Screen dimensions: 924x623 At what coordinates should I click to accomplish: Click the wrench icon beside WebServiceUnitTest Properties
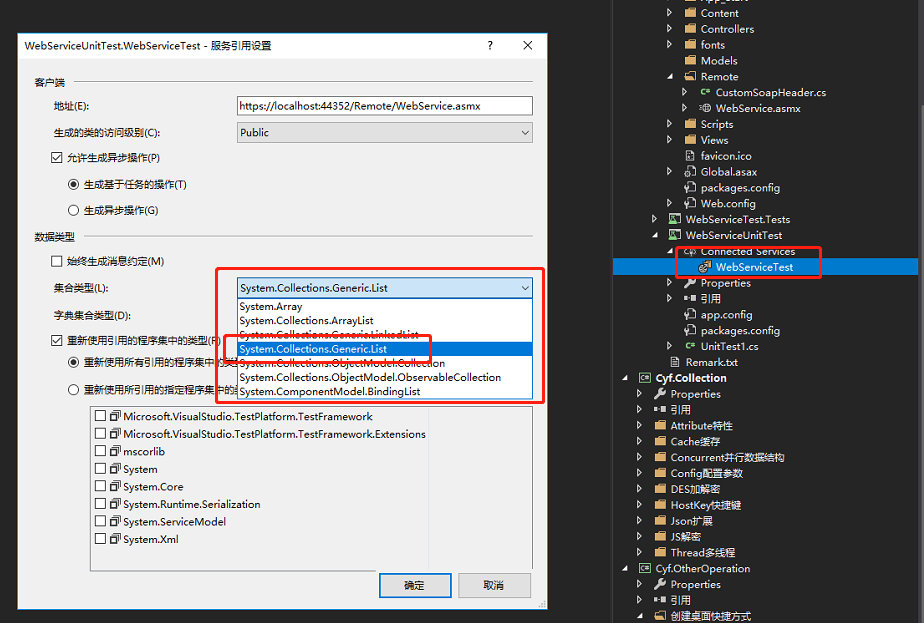pyautogui.click(x=690, y=283)
